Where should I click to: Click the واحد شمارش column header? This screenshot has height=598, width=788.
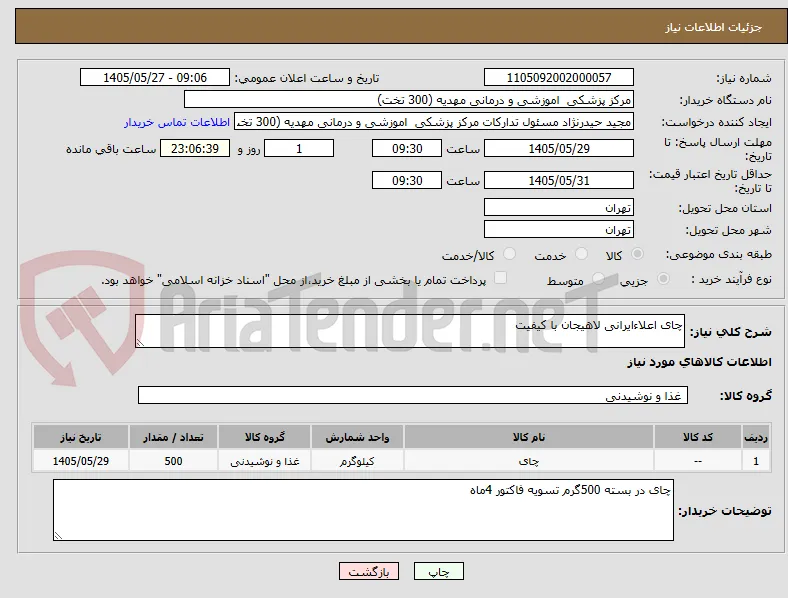[357, 437]
